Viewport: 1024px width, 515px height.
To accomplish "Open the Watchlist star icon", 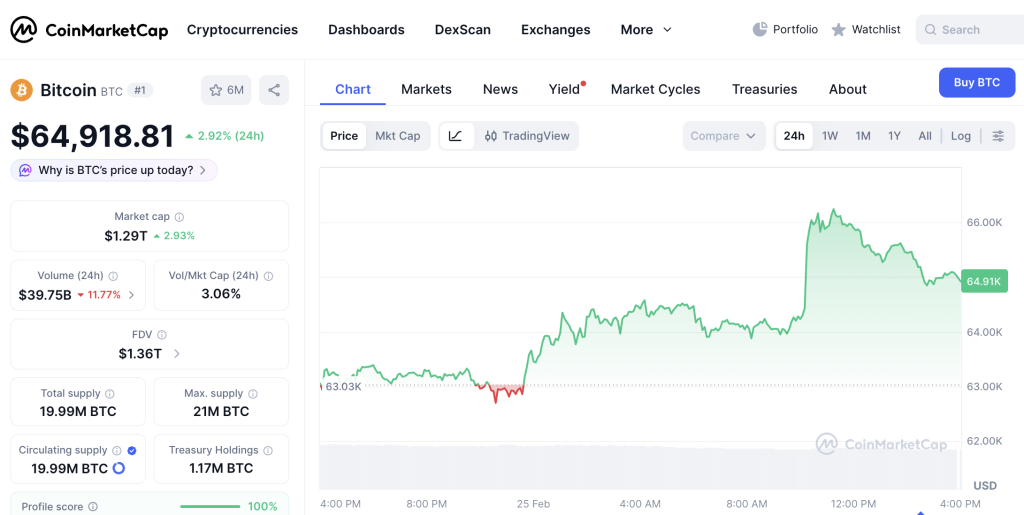I will 839,29.
